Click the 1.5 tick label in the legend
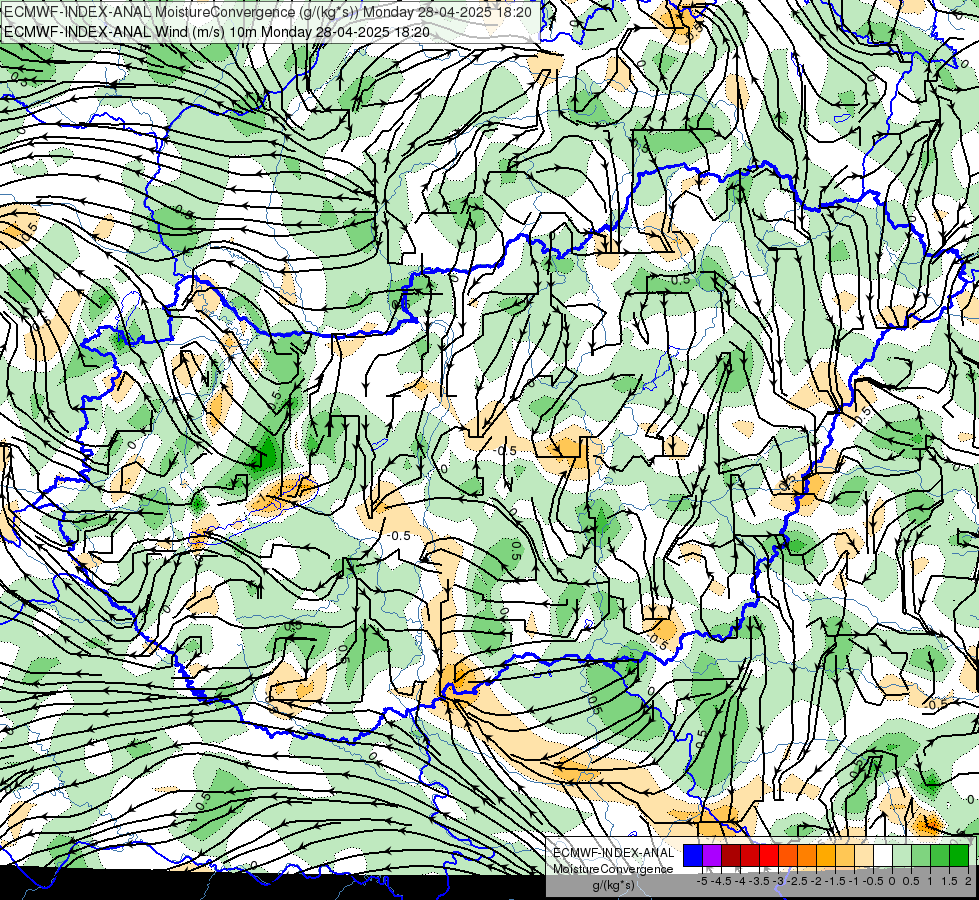Image resolution: width=979 pixels, height=900 pixels. [950, 881]
